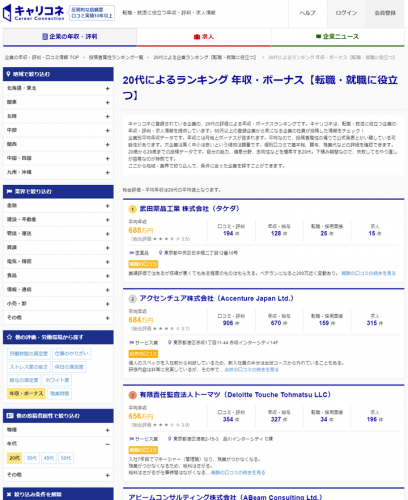Select the ホワイト度 rating tag
This screenshot has height=500, width=408.
[57, 380]
